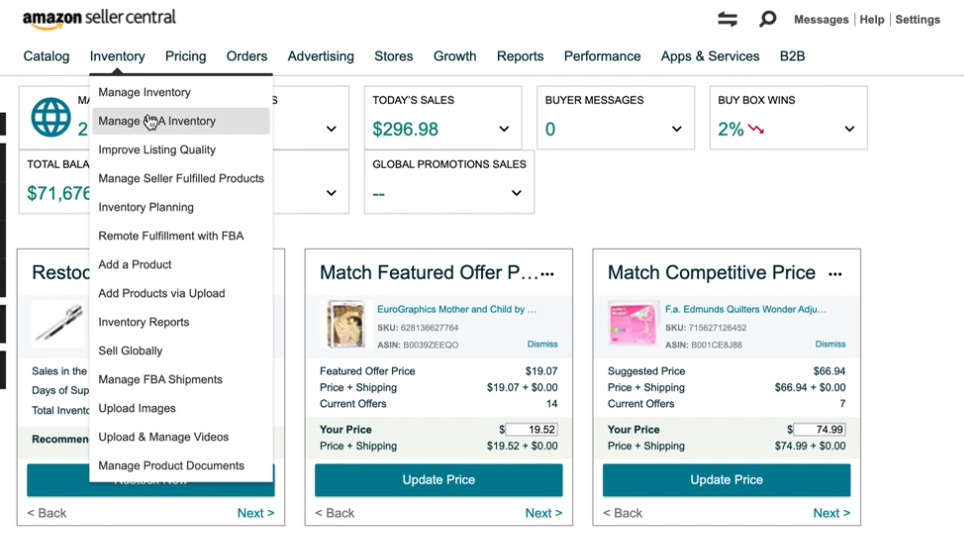The height and width of the screenshot is (544, 964).
Task: Open EuroGraphics Mother and Child product link
Action: click(x=457, y=309)
